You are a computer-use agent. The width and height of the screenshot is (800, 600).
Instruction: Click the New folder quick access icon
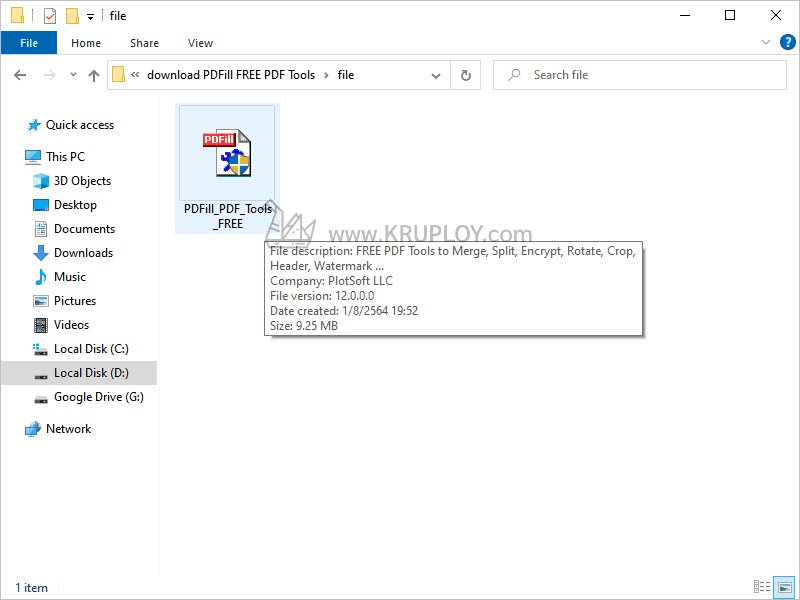pos(72,16)
